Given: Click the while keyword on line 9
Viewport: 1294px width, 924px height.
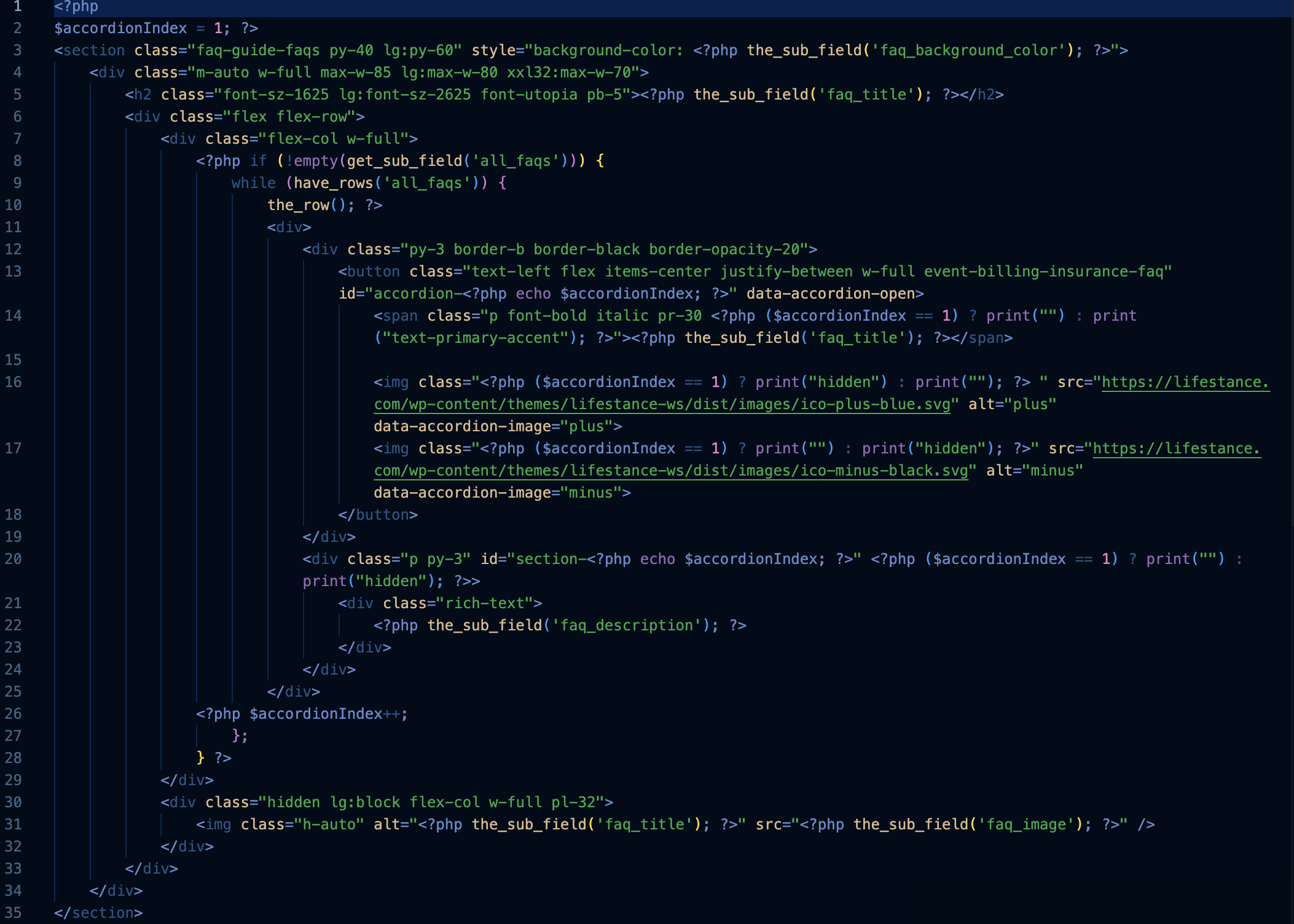Looking at the screenshot, I should click(253, 183).
